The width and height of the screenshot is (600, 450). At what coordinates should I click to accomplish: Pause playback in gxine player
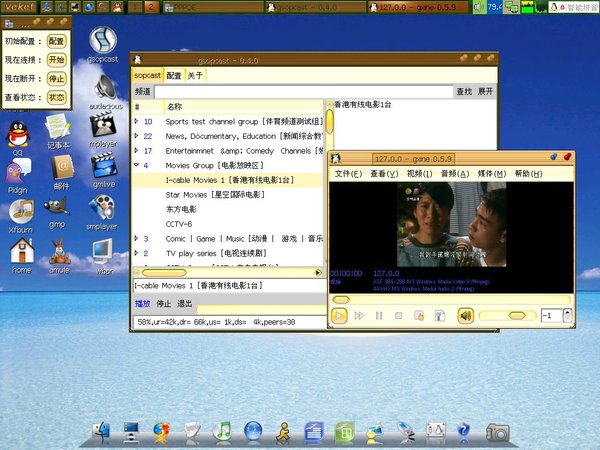pyautogui.click(x=379, y=316)
